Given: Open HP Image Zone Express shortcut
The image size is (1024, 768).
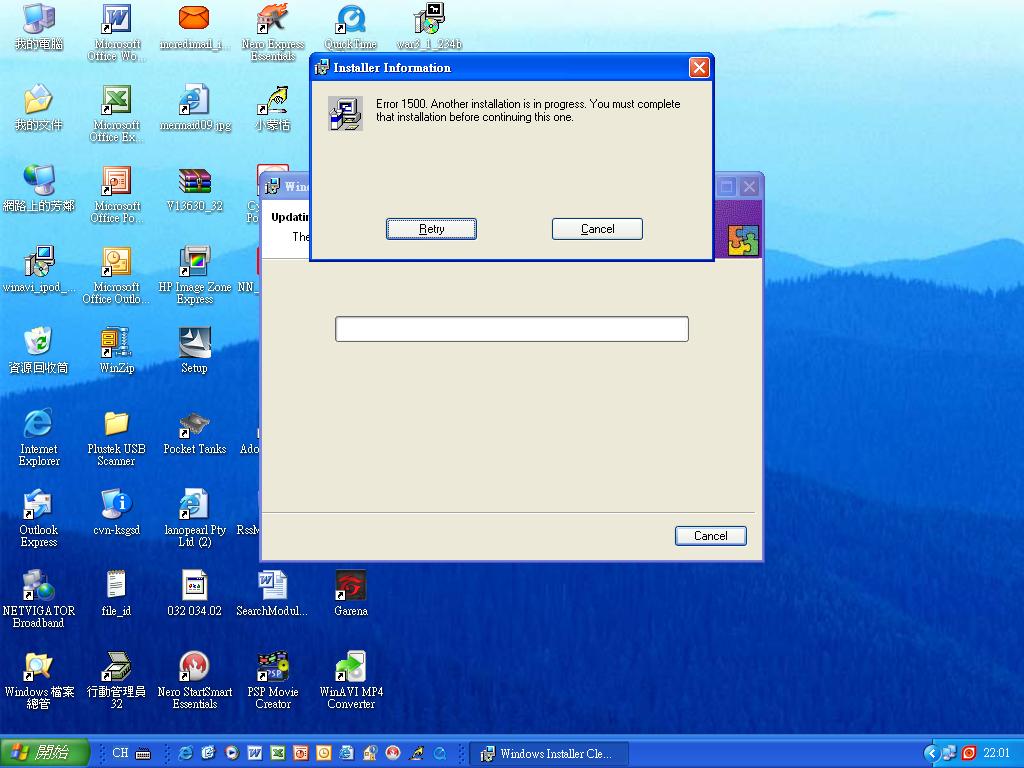Looking at the screenshot, I should pyautogui.click(x=195, y=276).
